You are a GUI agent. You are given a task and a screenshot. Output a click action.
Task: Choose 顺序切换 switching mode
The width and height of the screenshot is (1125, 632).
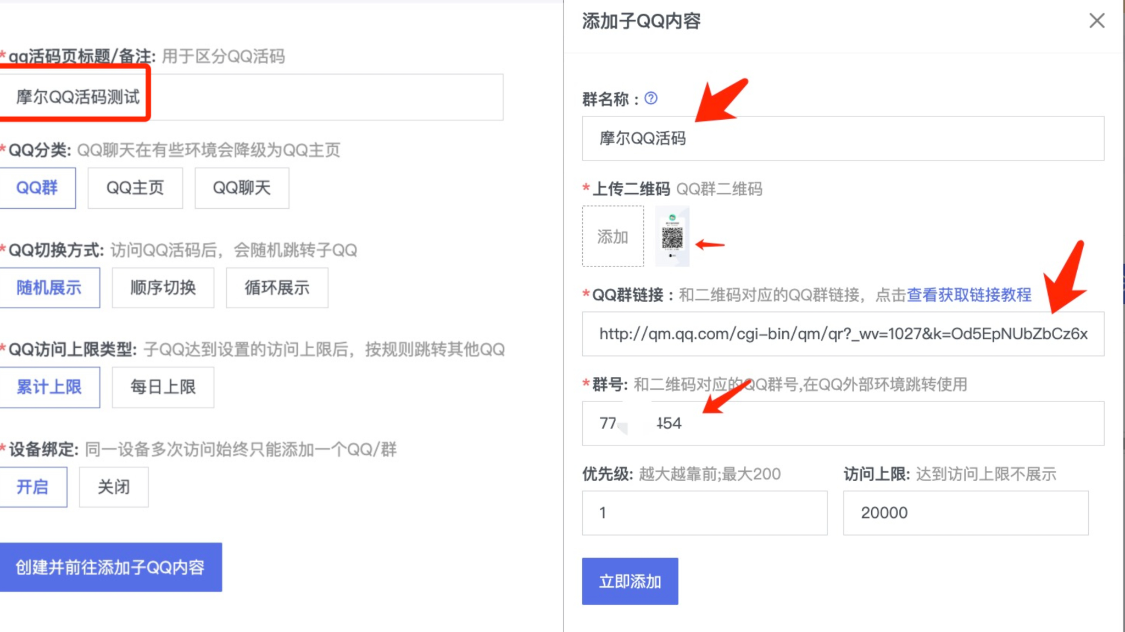162,288
